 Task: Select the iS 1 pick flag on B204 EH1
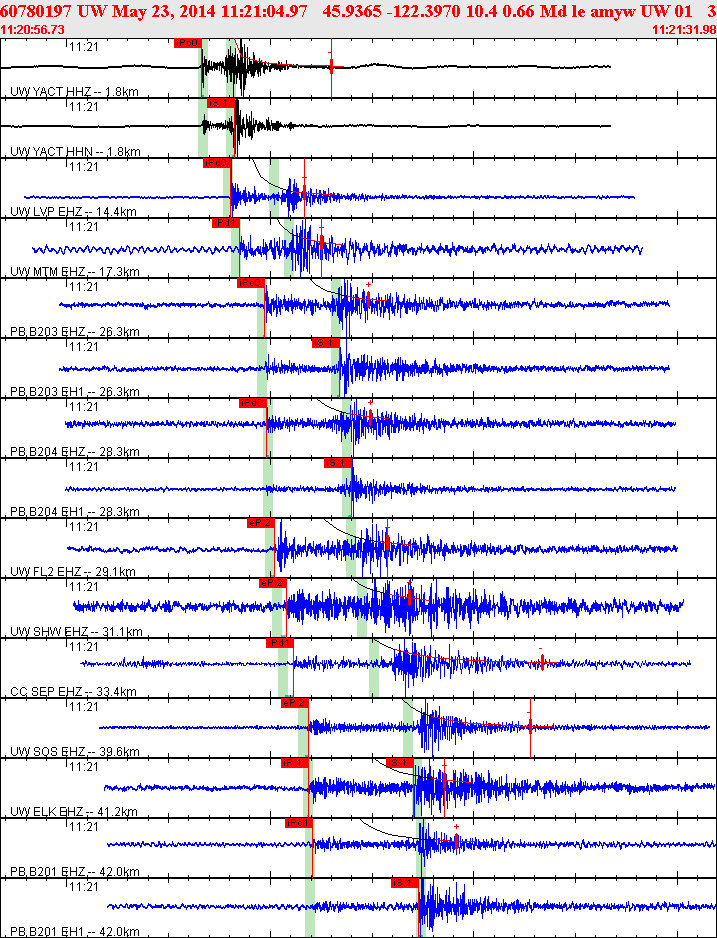point(338,463)
